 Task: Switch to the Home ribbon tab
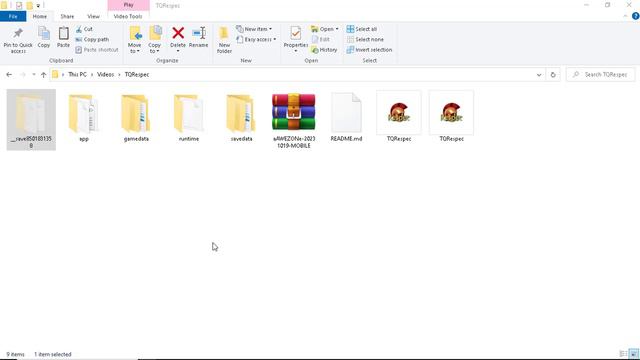[40, 16]
